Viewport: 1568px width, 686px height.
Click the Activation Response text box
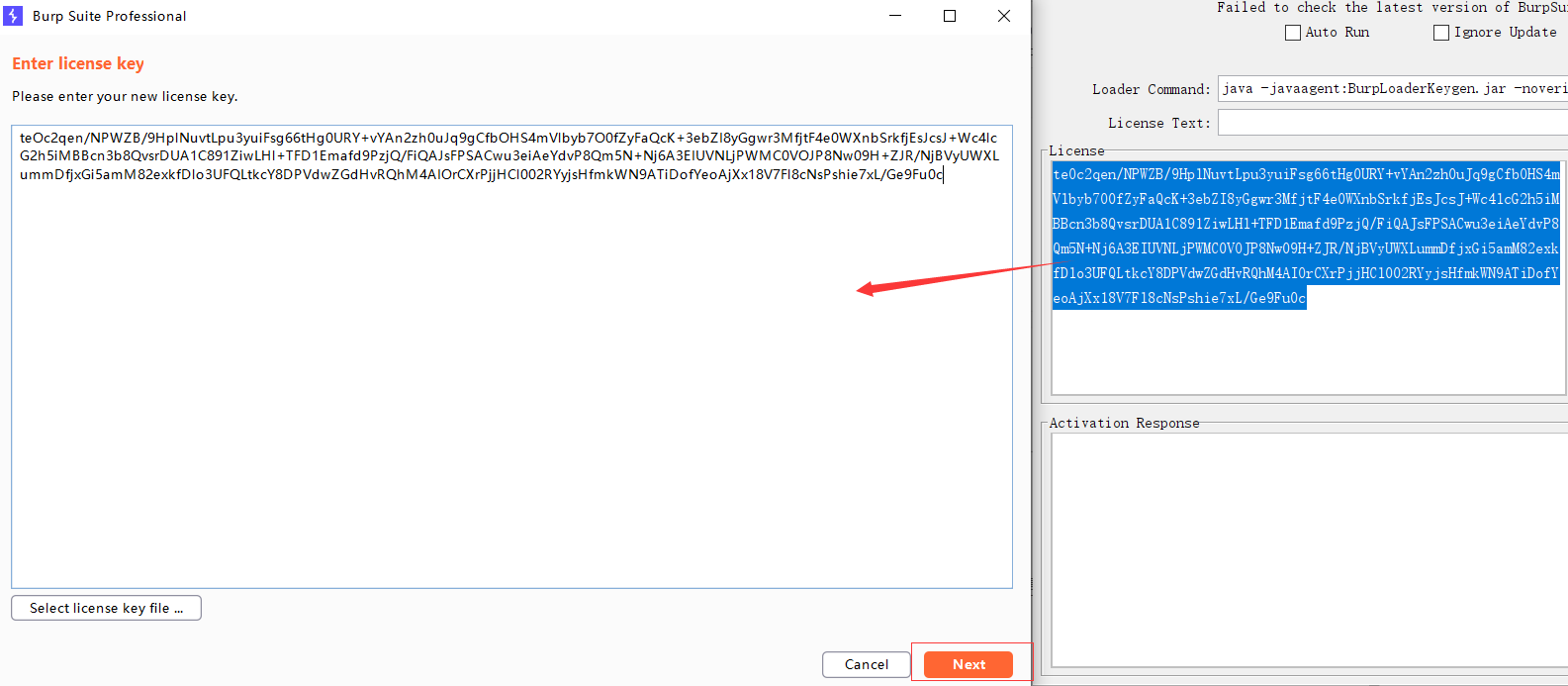[1309, 550]
